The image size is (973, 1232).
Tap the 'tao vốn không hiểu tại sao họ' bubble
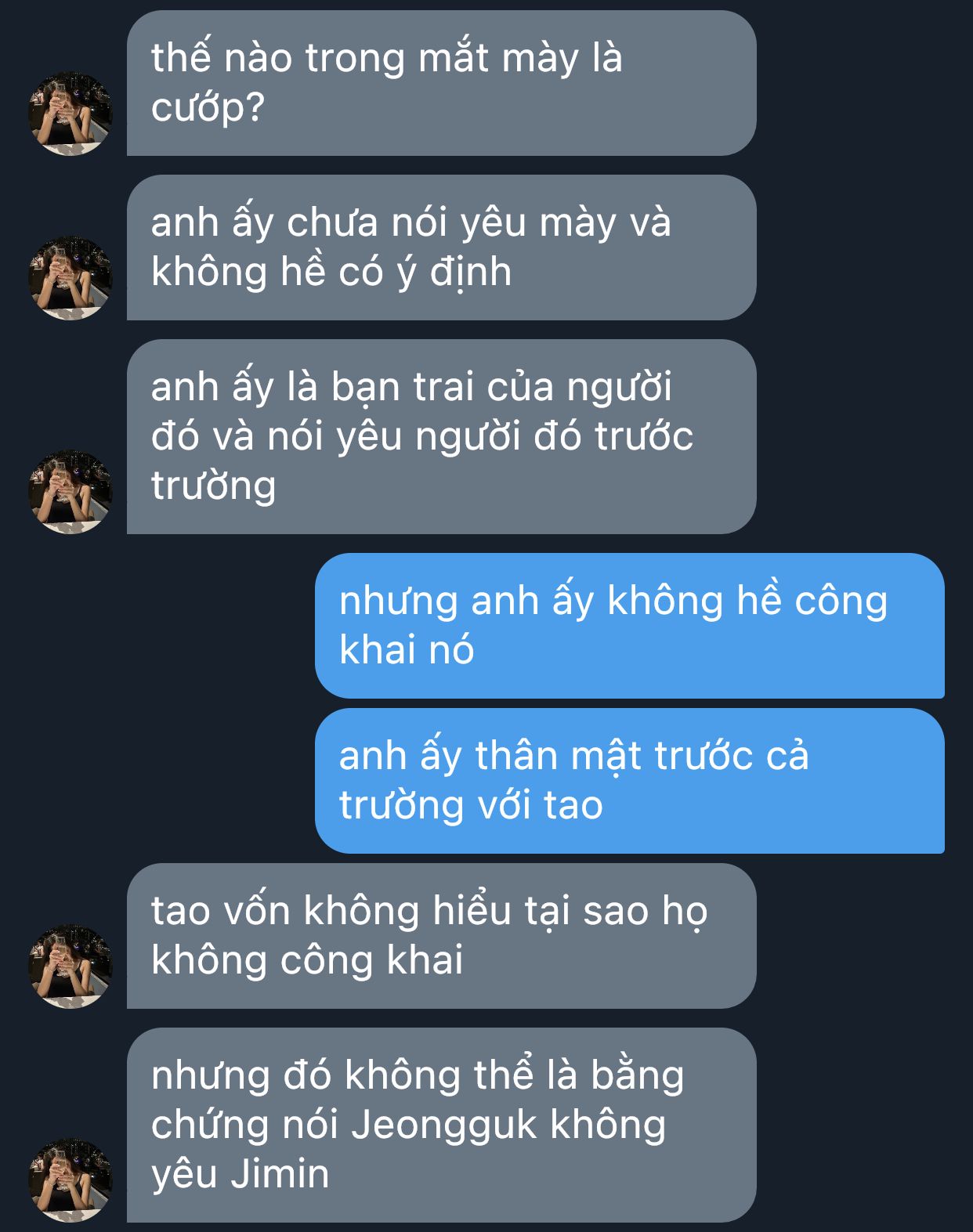442,936
